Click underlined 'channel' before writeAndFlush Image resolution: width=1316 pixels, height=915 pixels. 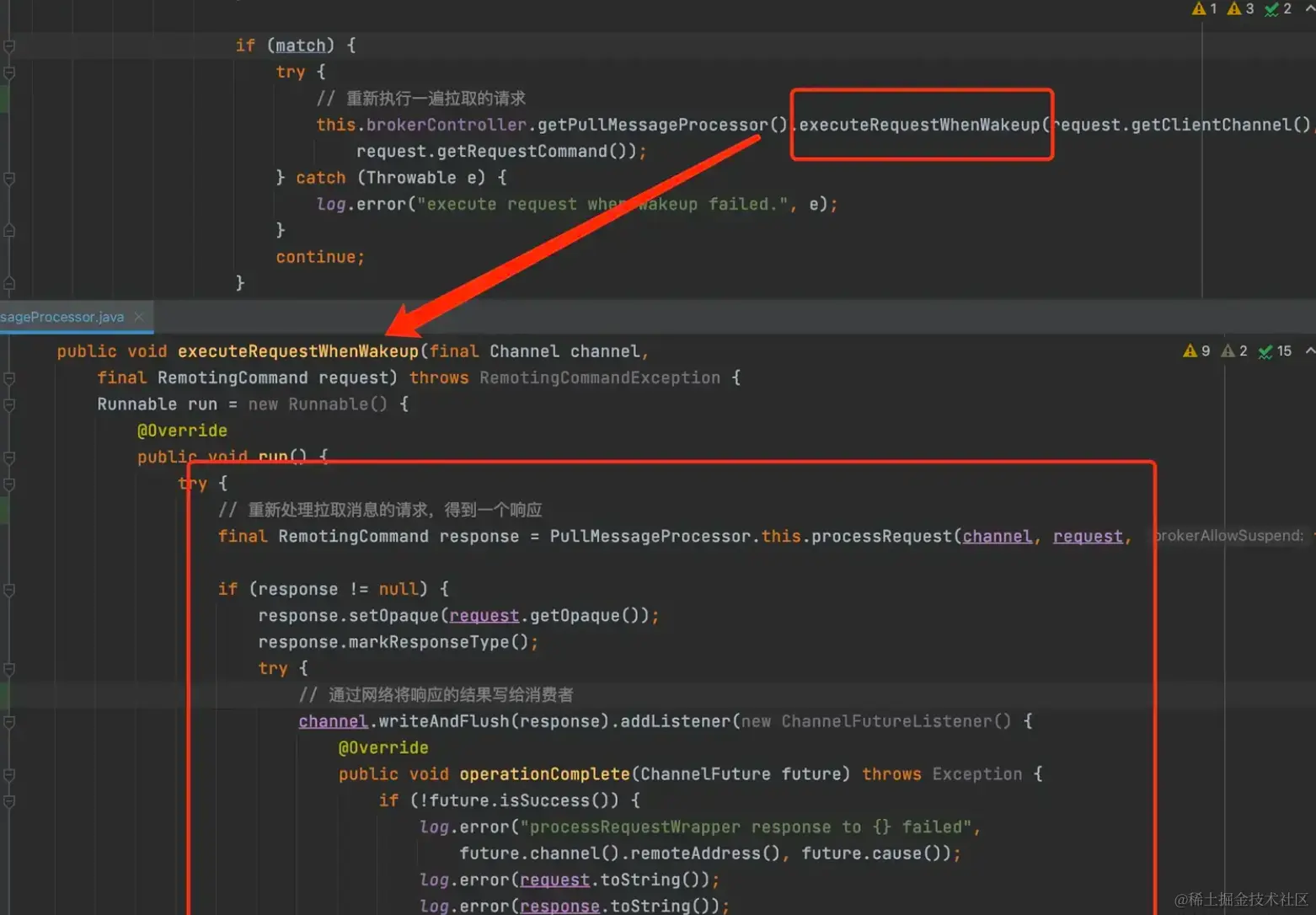click(333, 722)
